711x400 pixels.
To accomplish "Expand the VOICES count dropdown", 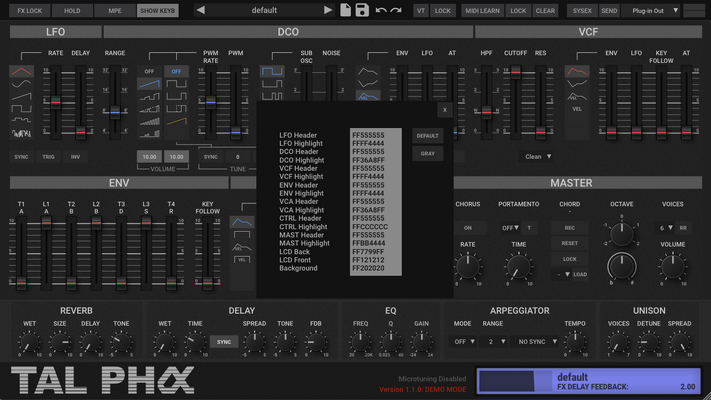I will 667,228.
